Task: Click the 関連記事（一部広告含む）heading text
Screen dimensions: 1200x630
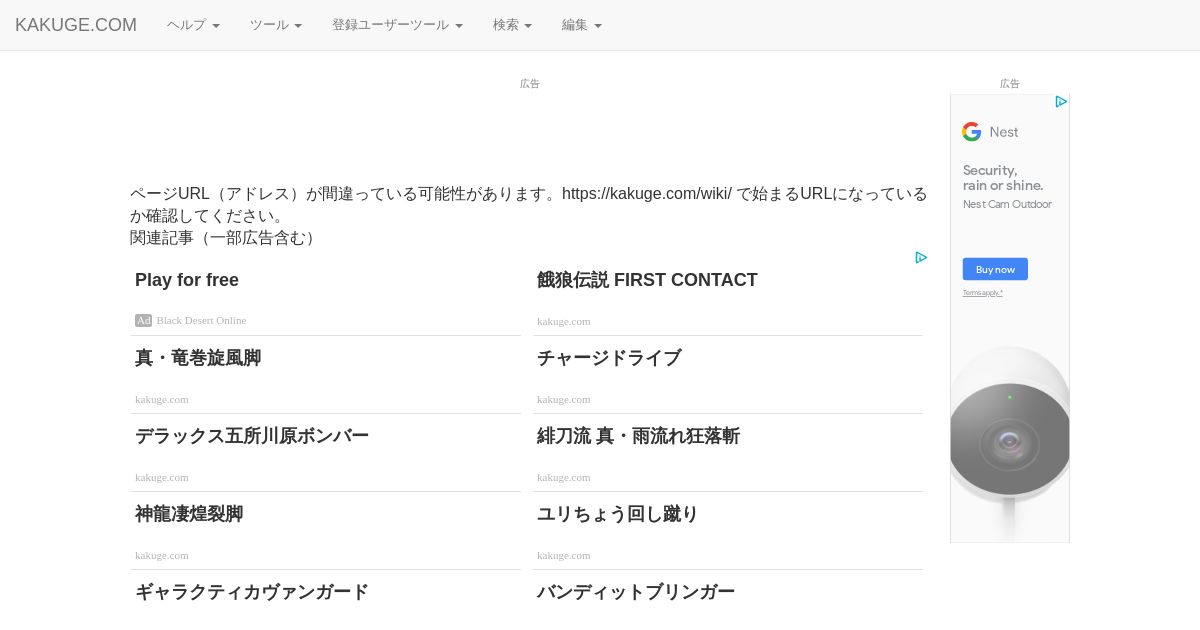Action: pyautogui.click(x=226, y=238)
